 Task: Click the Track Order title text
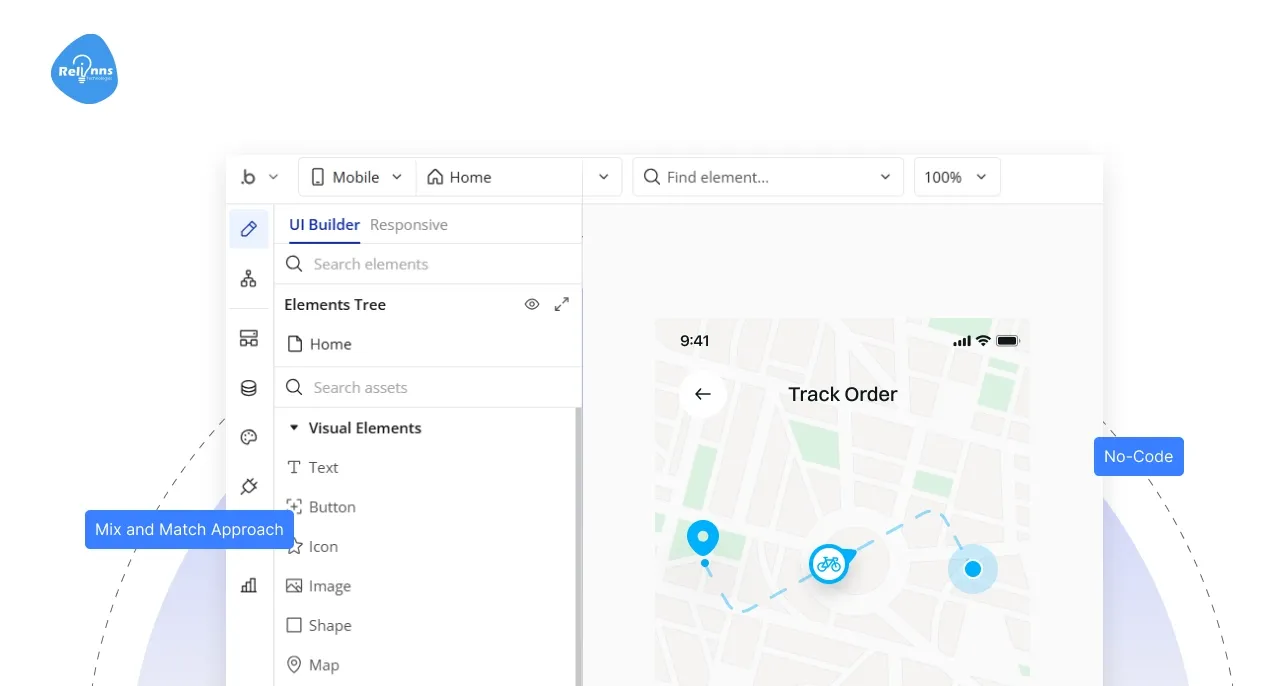[843, 394]
